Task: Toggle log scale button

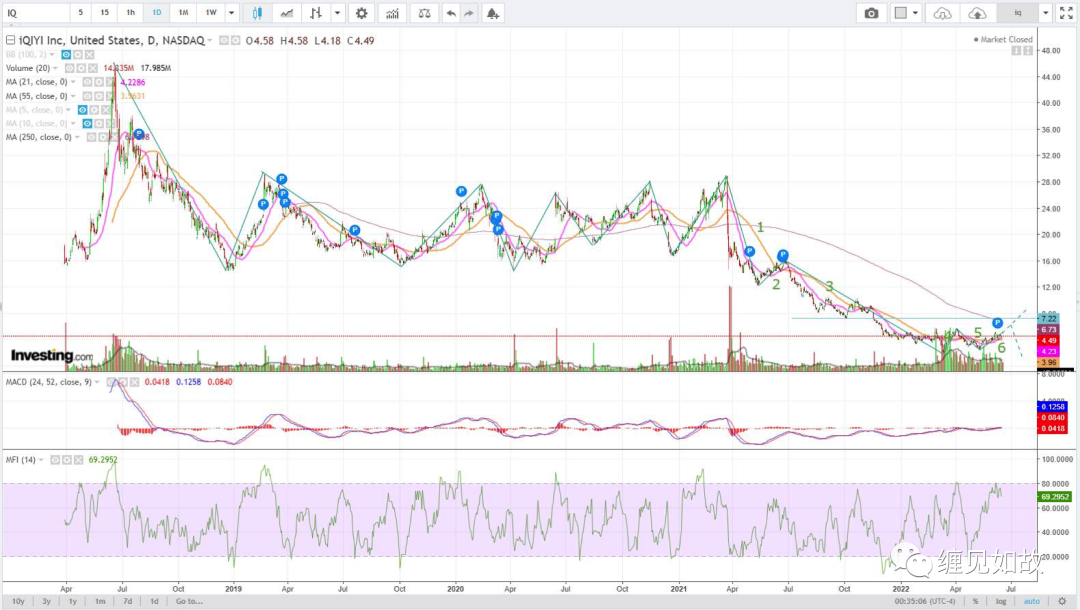Action: (1001, 601)
